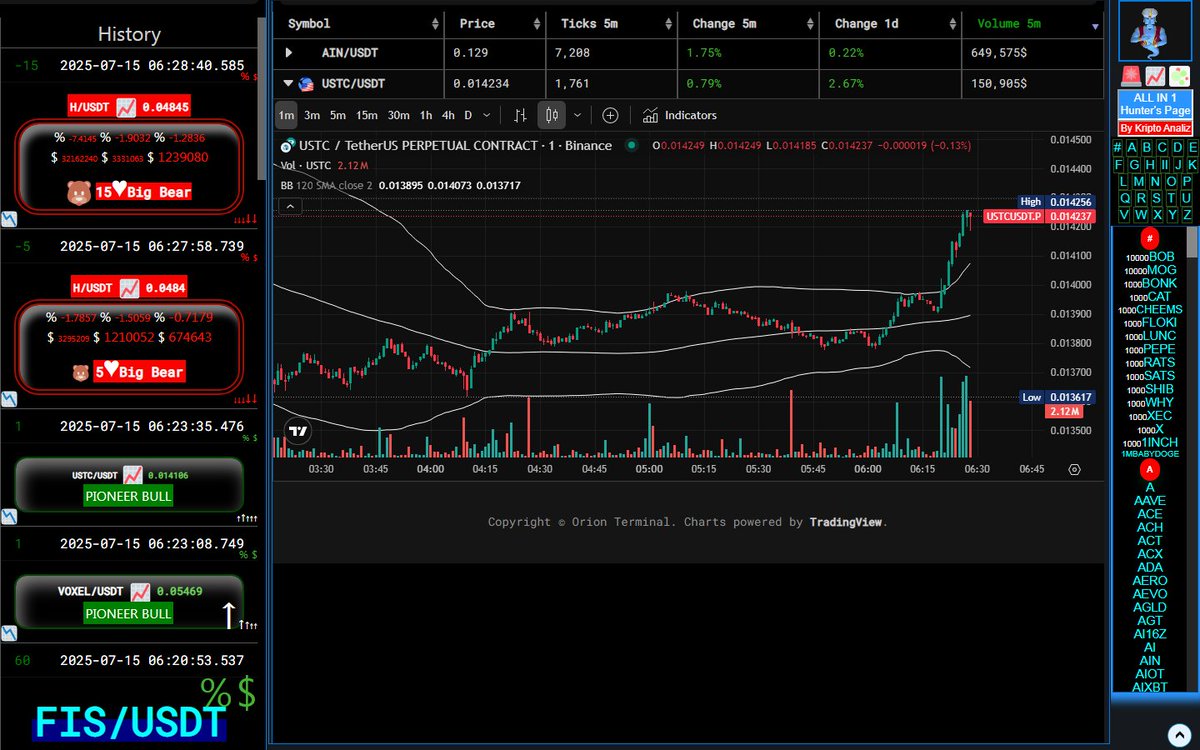
Task: Click the green % $ symbols above FIS/USDT
Action: coord(227,692)
